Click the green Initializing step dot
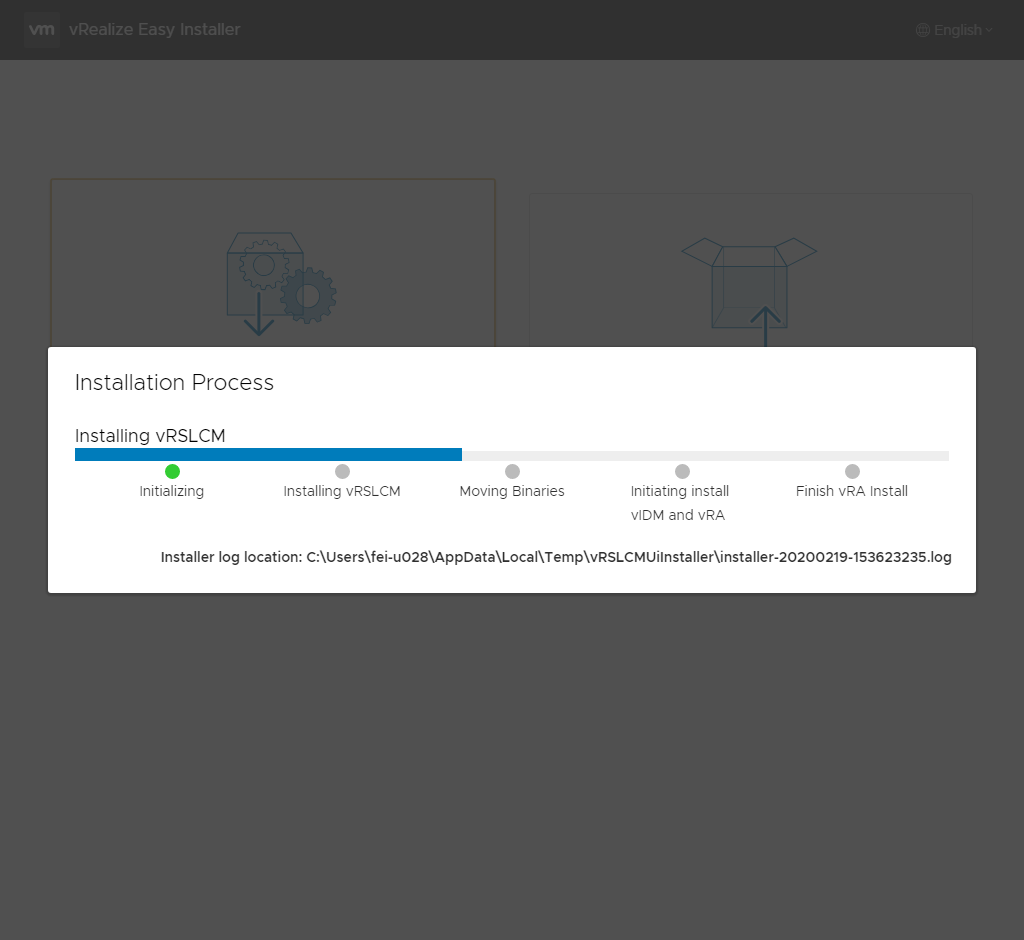1024x940 pixels. pos(172,472)
